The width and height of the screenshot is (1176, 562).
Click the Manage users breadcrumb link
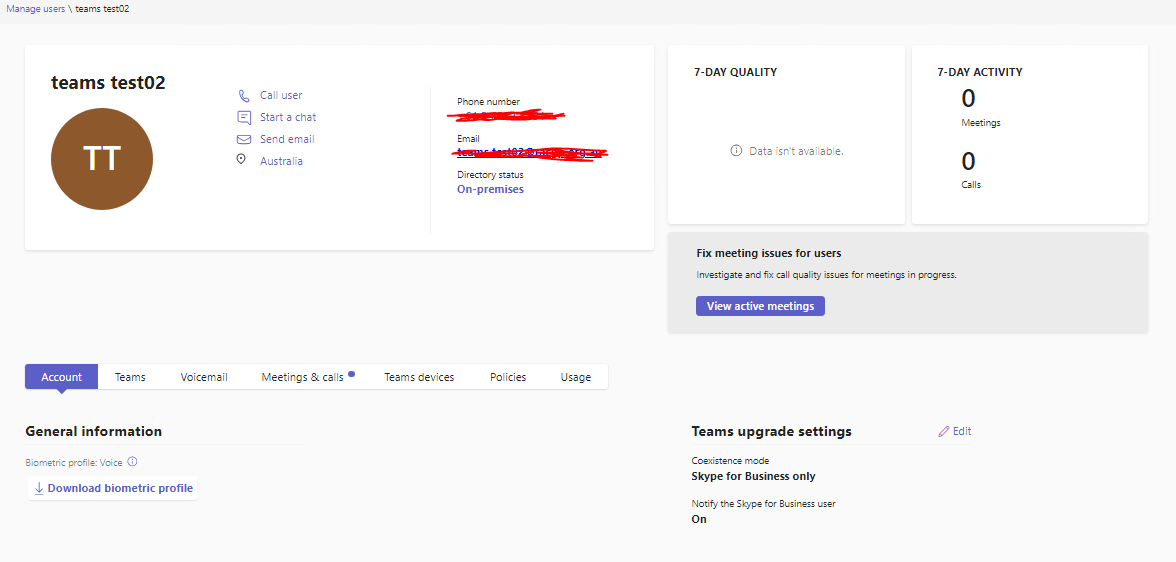tap(36, 9)
